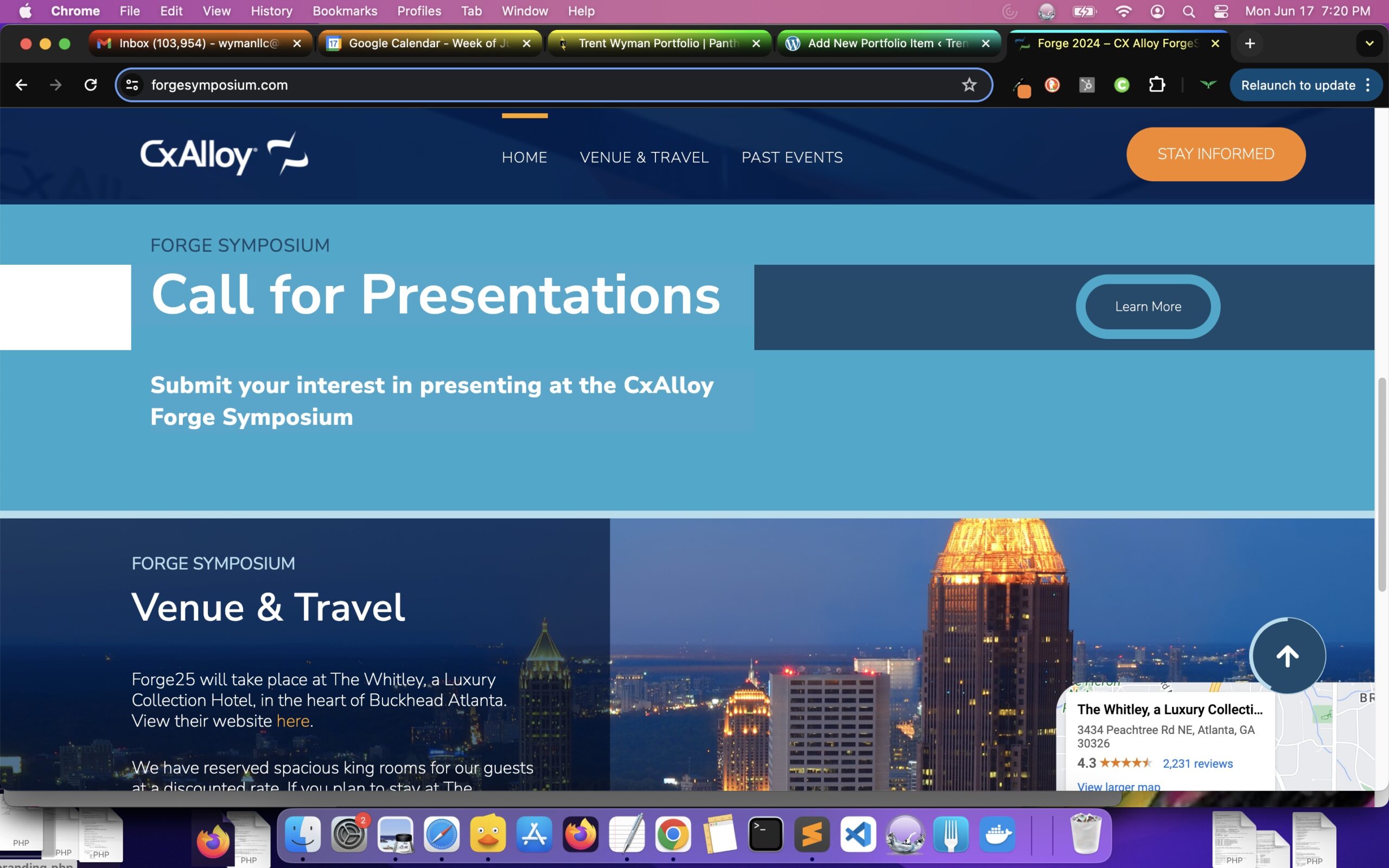The width and height of the screenshot is (1389, 868).
Task: Click the Stay Informed button
Action: 1216,154
